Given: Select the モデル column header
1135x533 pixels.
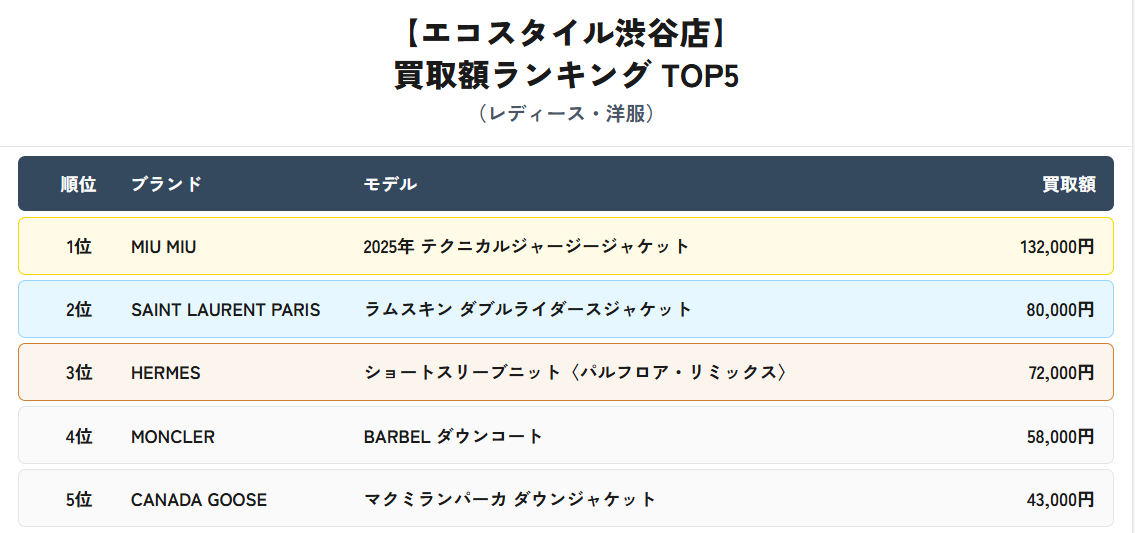Looking at the screenshot, I should tap(390, 184).
